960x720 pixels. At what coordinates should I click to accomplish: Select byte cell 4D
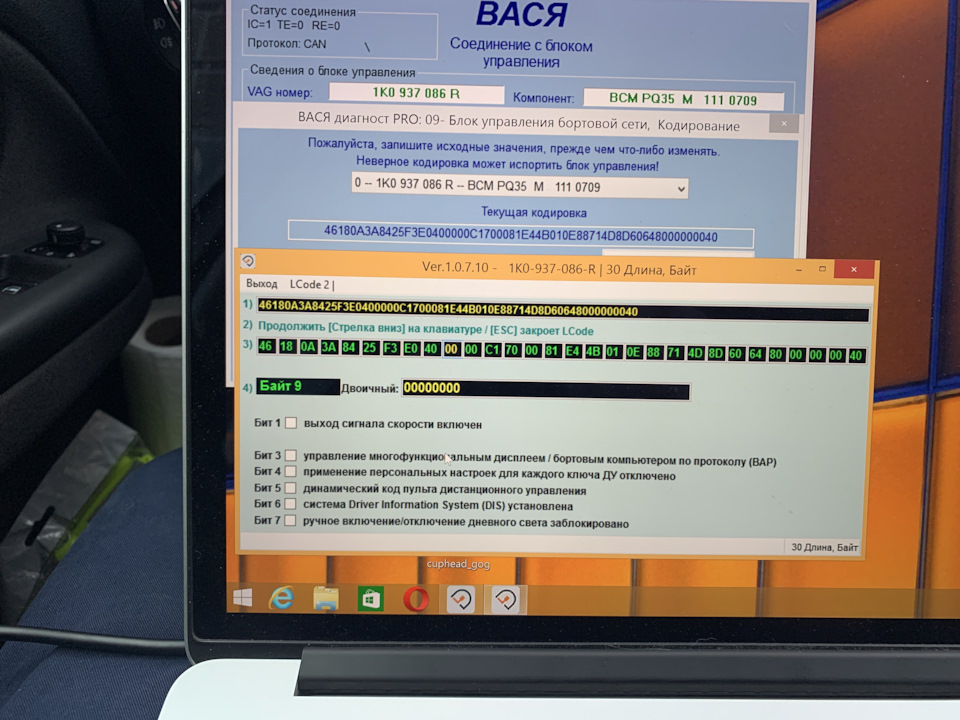click(695, 353)
